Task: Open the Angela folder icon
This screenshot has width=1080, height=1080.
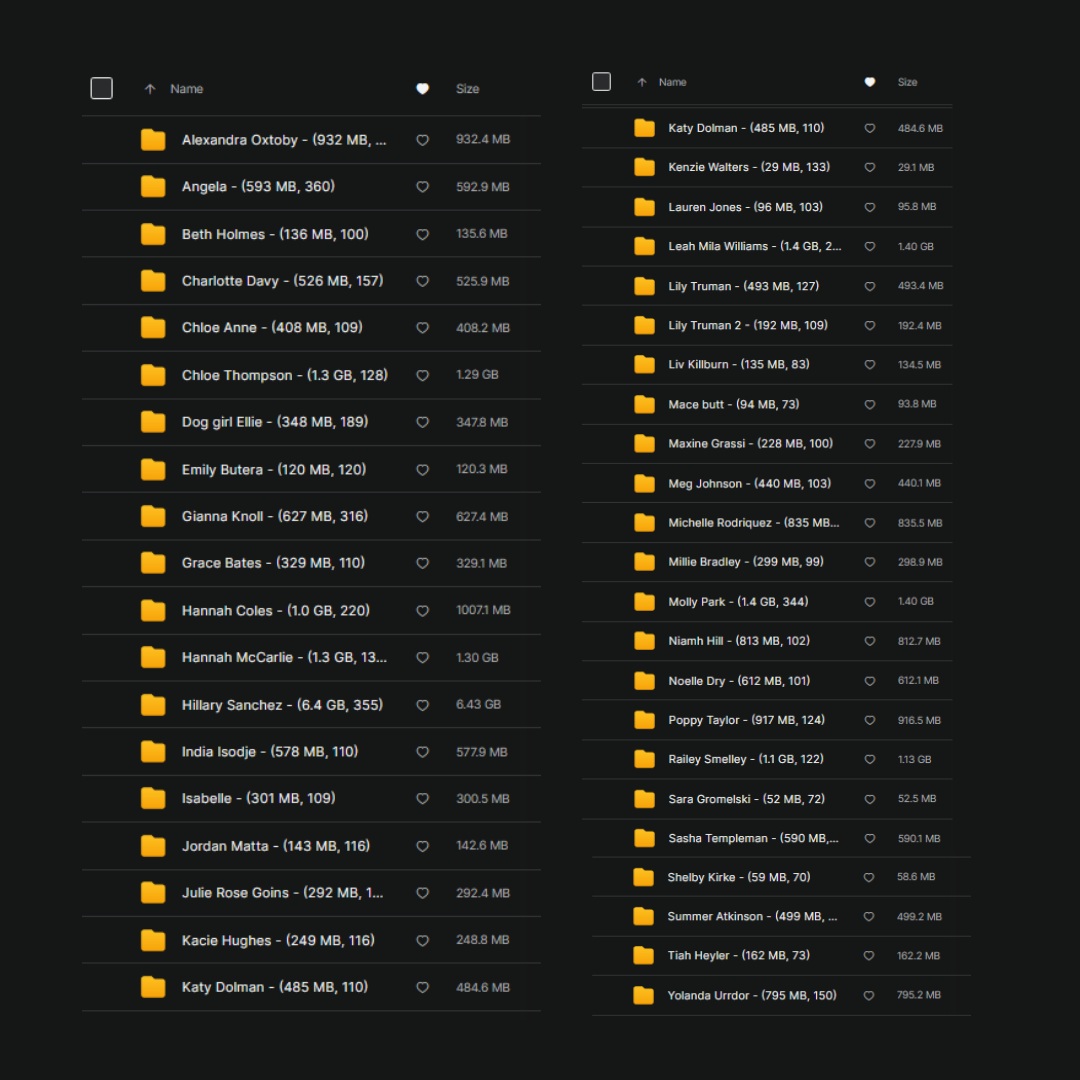Action: (x=153, y=187)
